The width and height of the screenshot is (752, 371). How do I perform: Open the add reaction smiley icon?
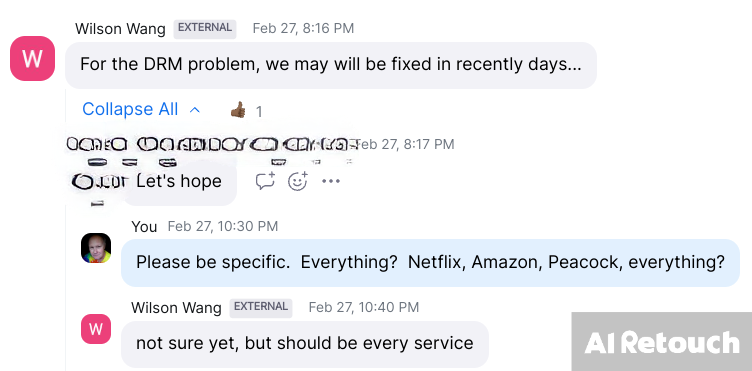coord(297,181)
